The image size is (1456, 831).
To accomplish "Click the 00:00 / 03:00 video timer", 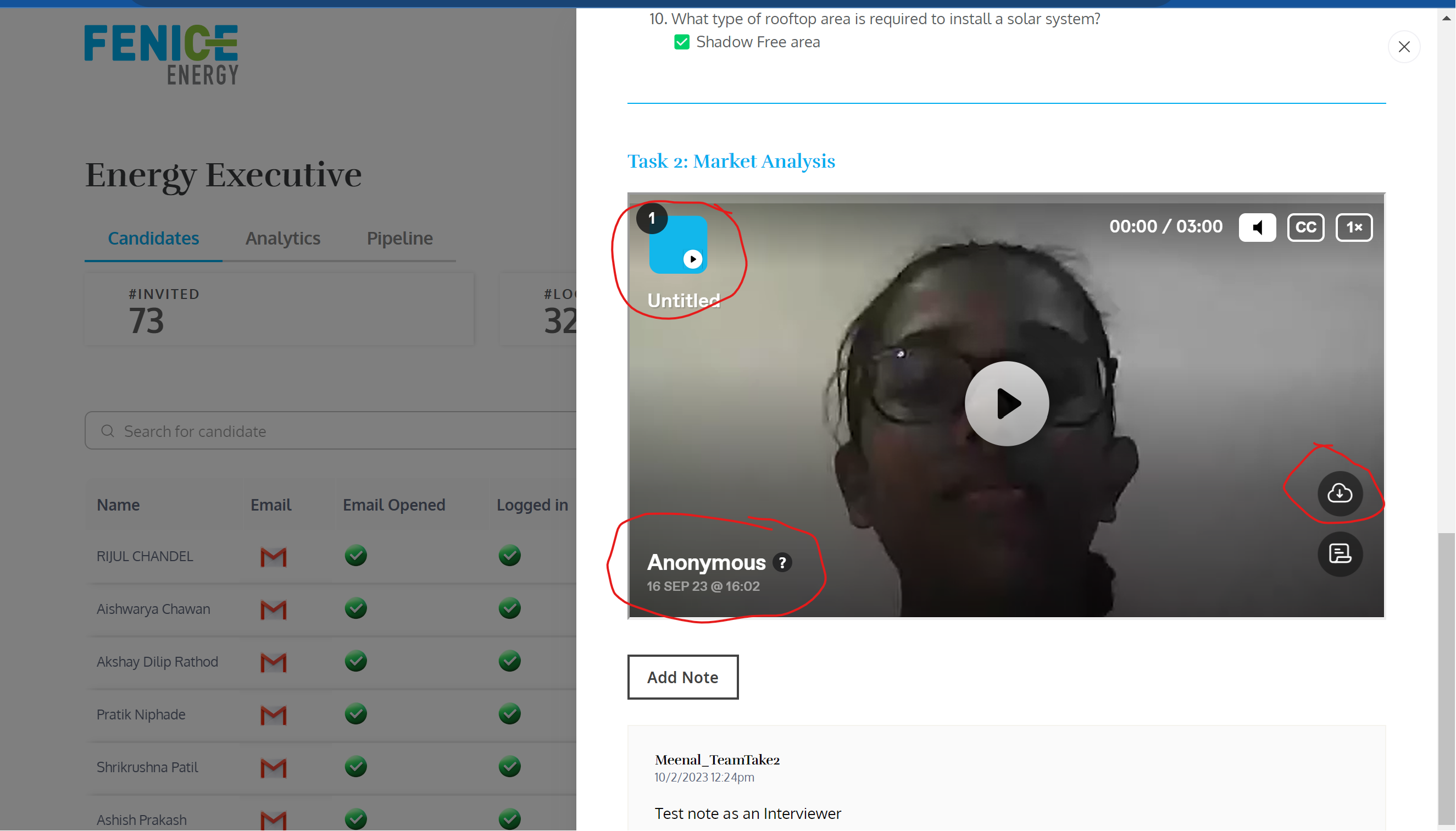I will pyautogui.click(x=1165, y=226).
